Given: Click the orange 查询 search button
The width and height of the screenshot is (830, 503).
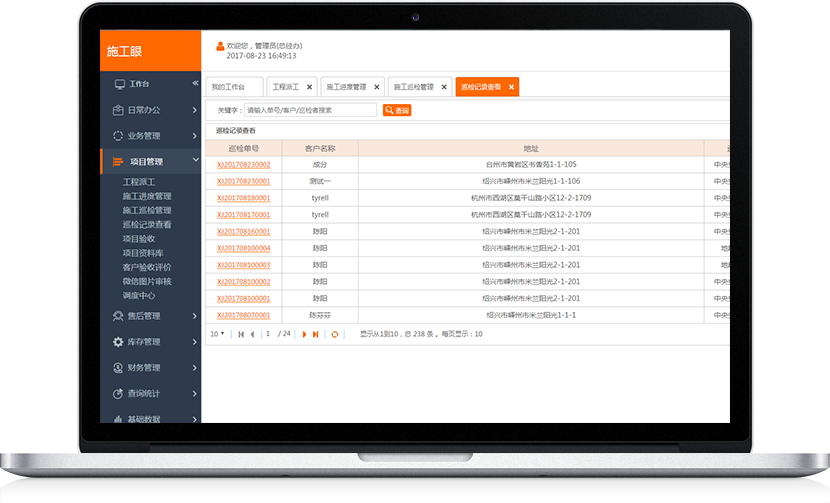Looking at the screenshot, I should coord(397,110).
